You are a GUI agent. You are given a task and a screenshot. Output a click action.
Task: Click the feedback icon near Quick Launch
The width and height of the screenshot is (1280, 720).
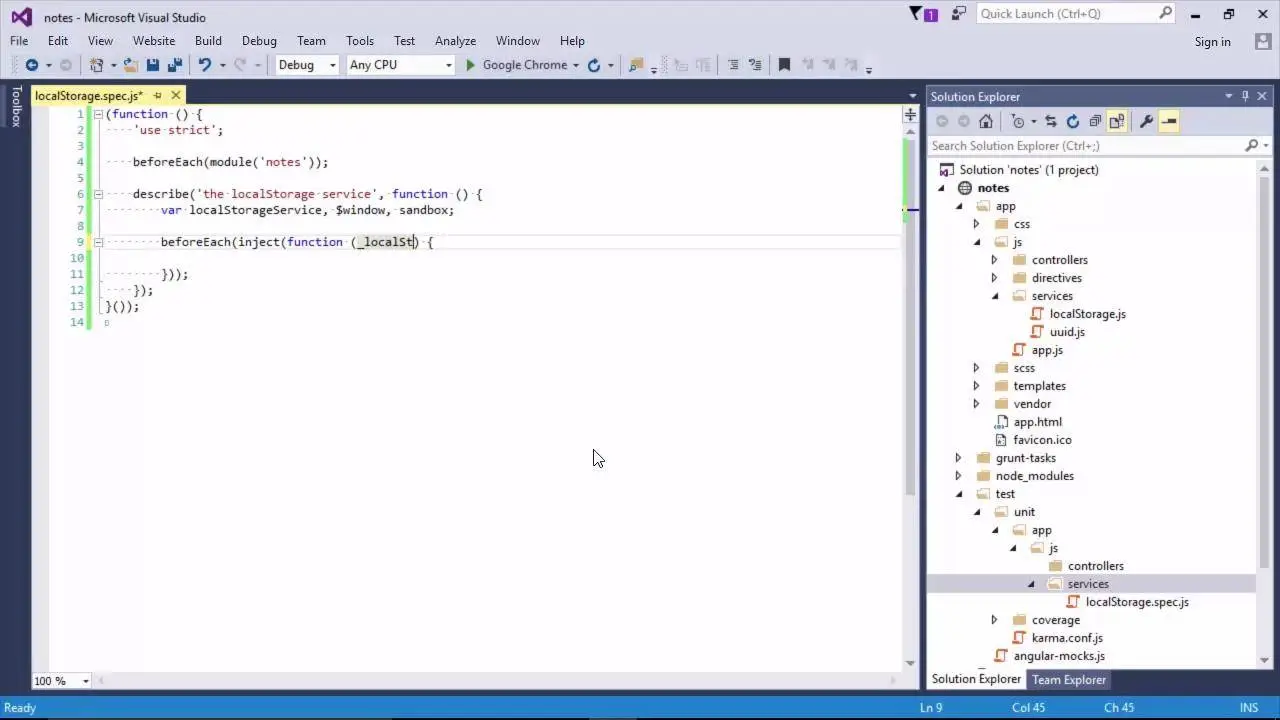coord(960,14)
